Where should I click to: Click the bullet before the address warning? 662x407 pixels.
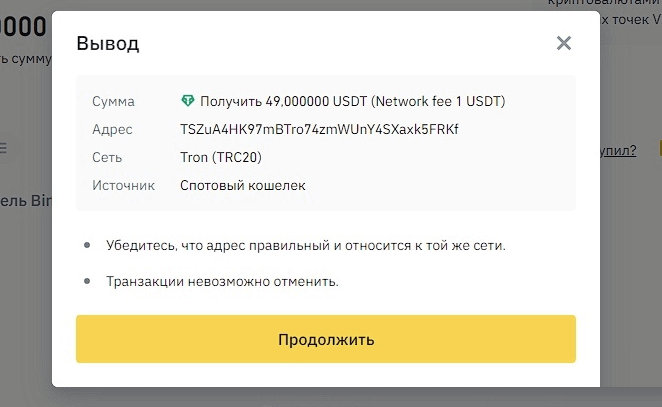[87, 245]
